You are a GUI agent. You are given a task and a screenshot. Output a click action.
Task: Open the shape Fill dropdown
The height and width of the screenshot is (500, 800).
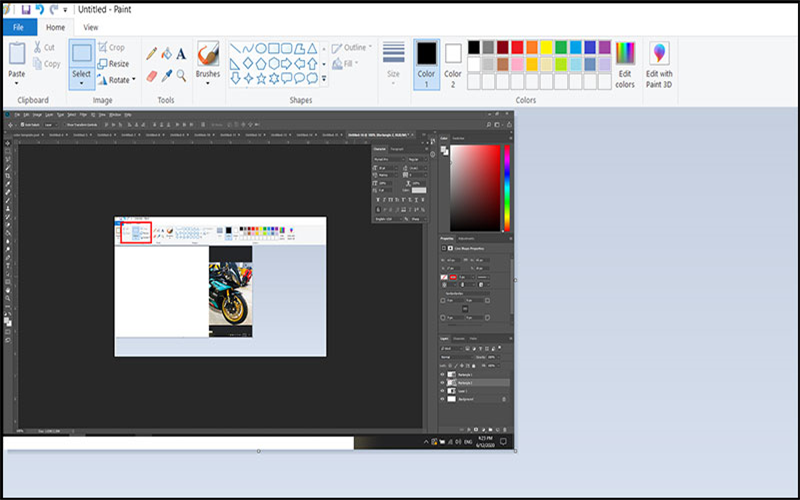coord(345,64)
